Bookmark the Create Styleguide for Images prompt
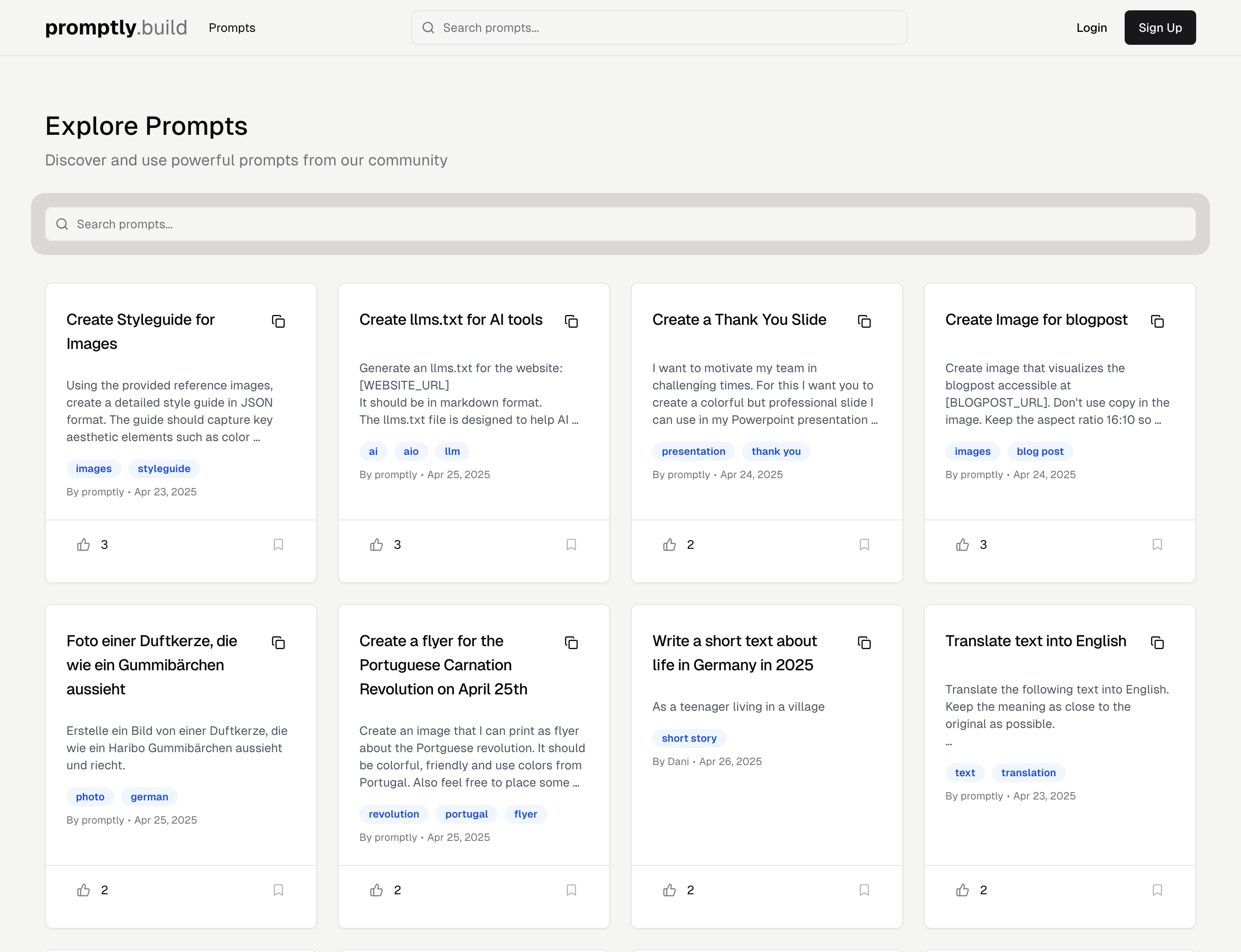Screen dimensions: 1241x952 (x=278, y=544)
